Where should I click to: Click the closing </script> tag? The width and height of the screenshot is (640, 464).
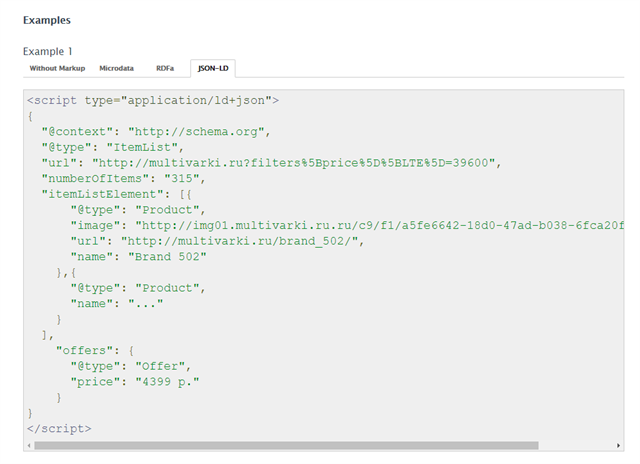59,428
